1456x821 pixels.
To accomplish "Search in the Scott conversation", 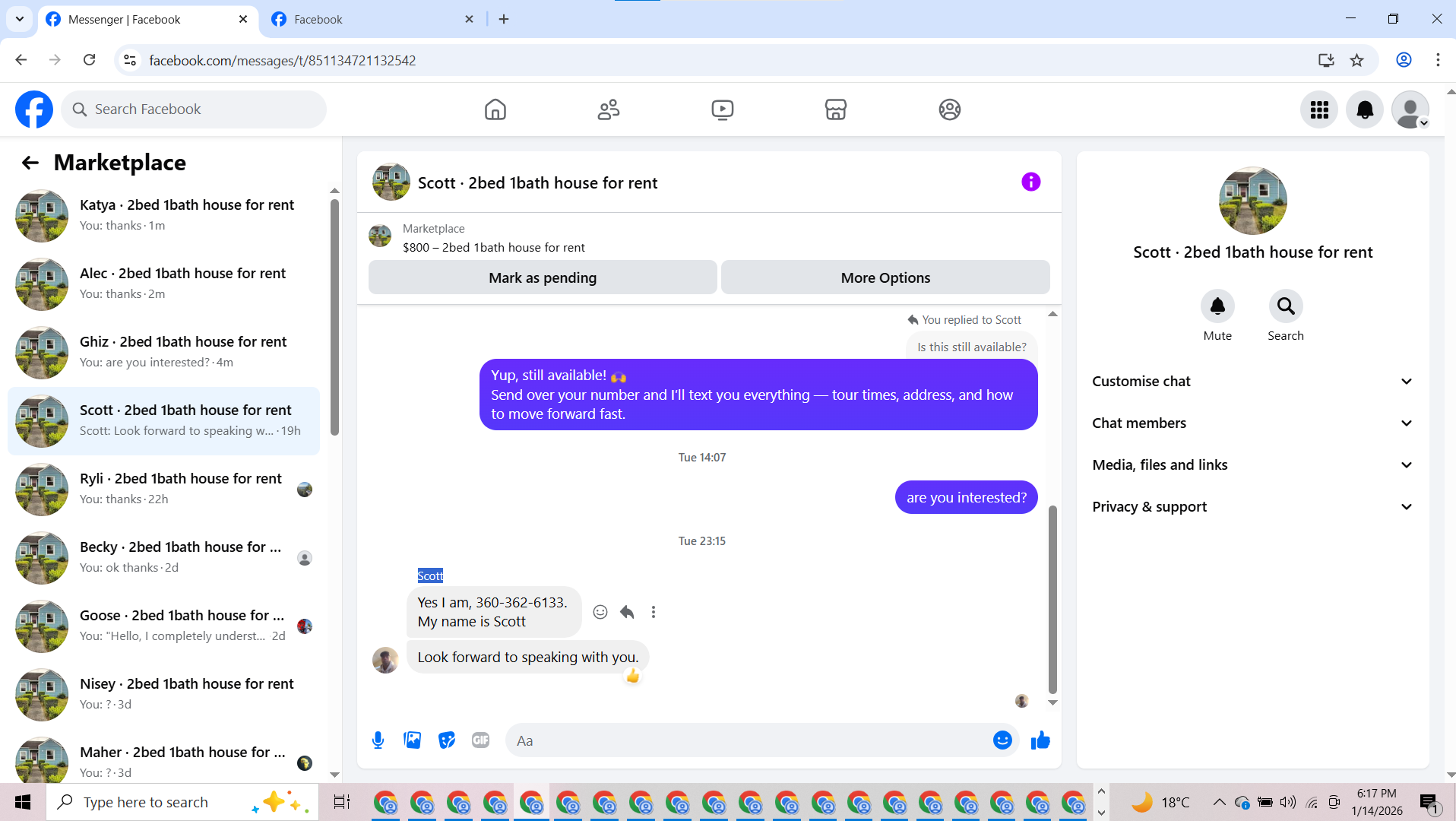I will click(x=1286, y=306).
